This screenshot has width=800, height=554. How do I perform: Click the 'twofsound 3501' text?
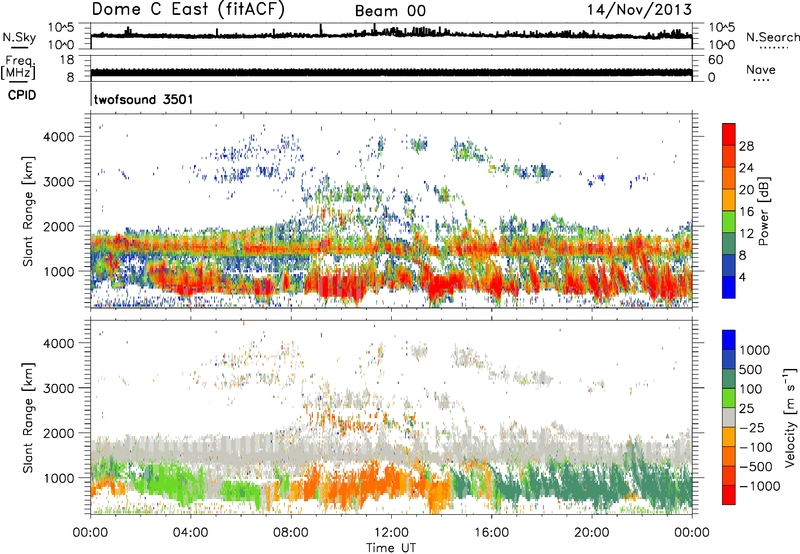point(143,99)
